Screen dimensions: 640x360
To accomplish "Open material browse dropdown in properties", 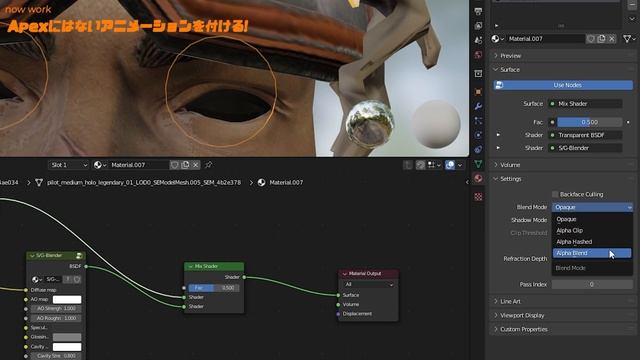I will pyautogui.click(x=498, y=39).
